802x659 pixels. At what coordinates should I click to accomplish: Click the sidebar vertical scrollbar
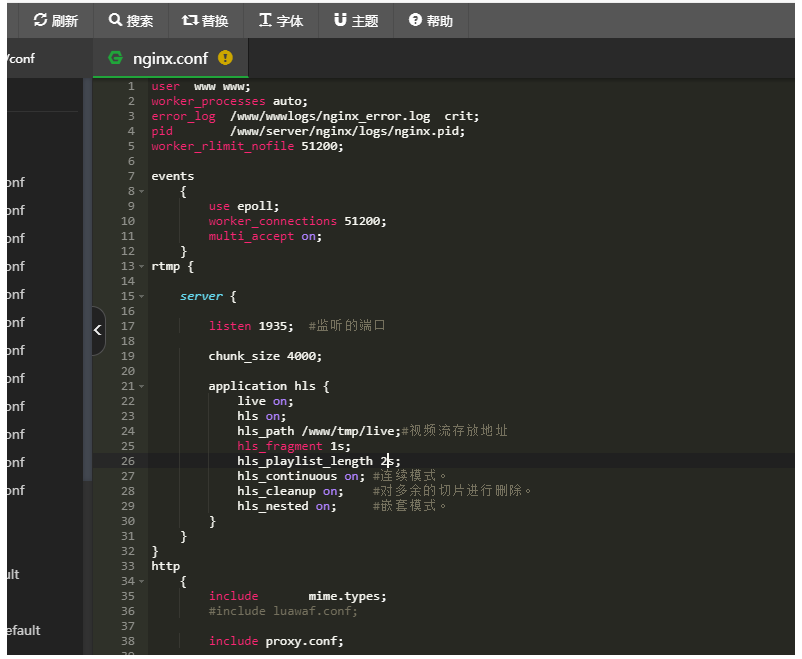tap(87, 279)
